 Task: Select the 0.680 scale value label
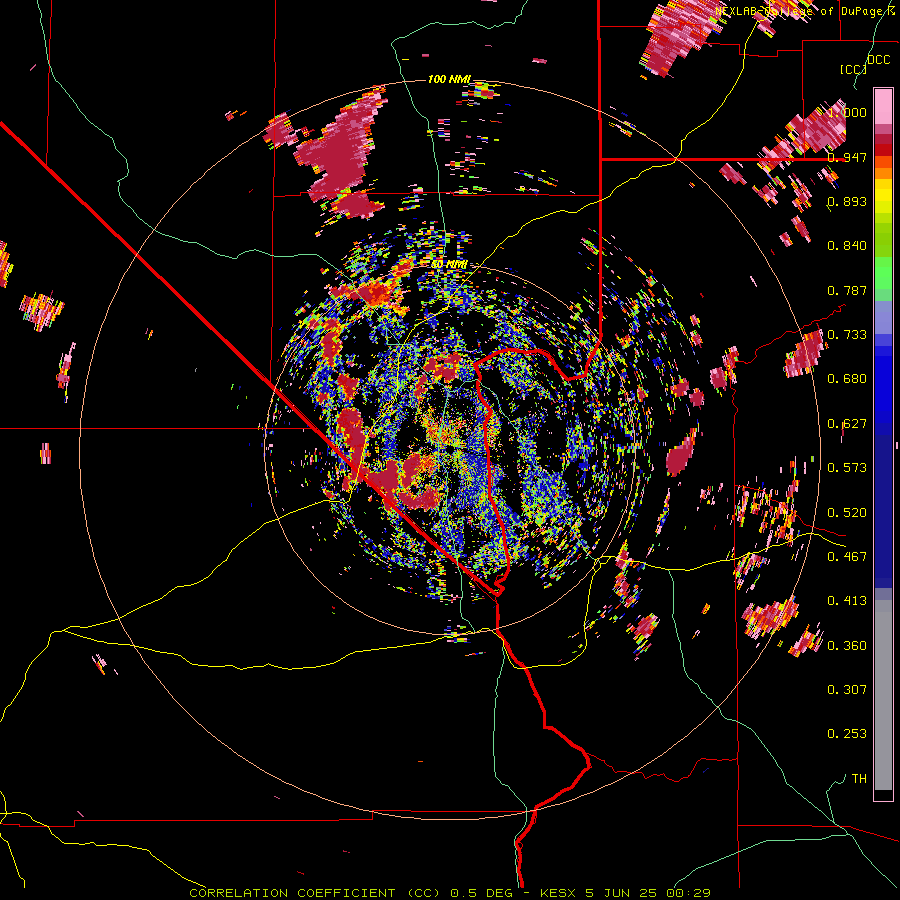847,379
